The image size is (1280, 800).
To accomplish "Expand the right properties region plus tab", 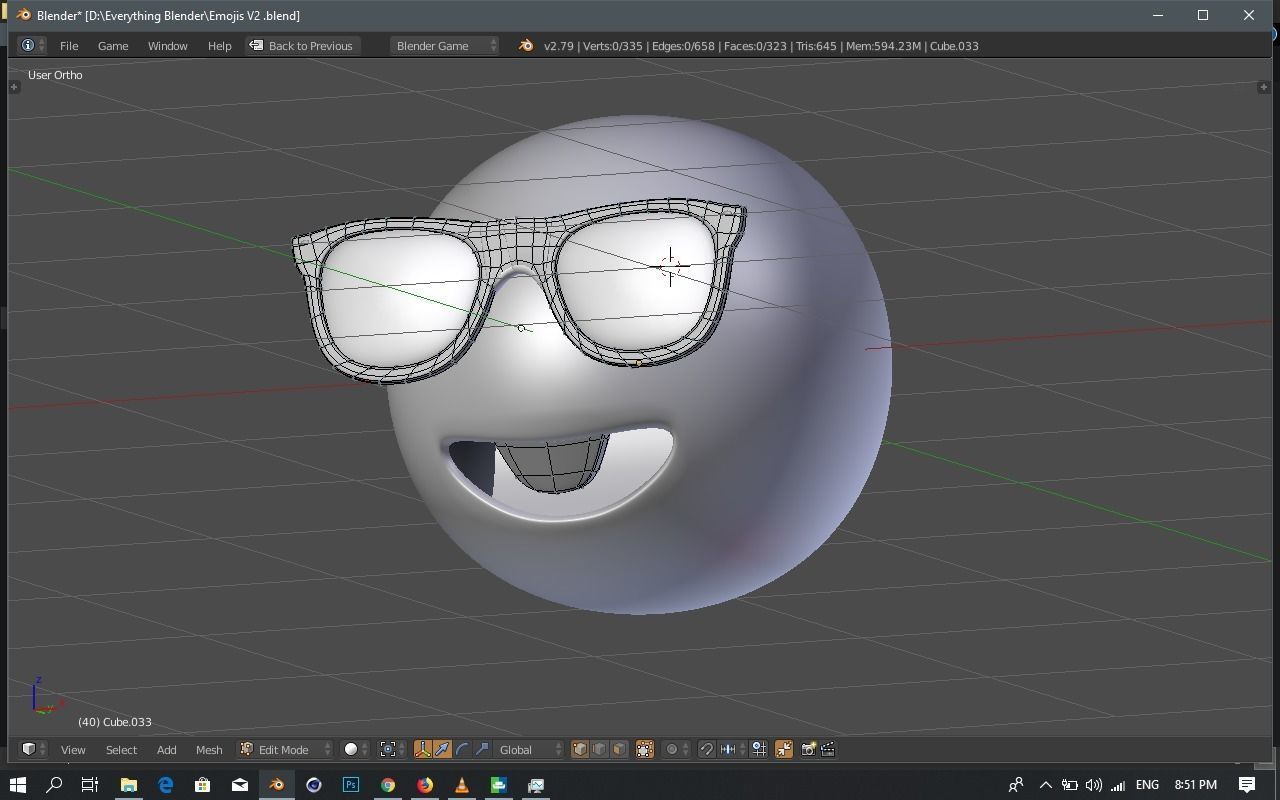I will tap(1264, 87).
